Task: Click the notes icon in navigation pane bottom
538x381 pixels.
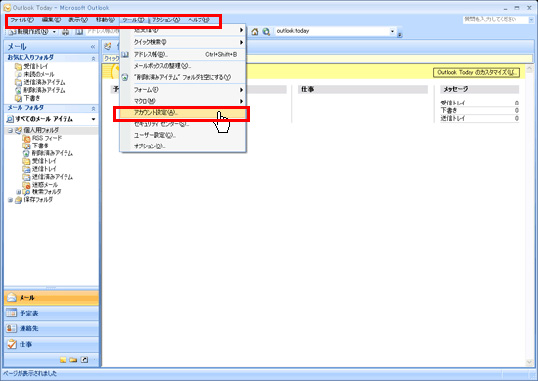Action: tap(63, 360)
